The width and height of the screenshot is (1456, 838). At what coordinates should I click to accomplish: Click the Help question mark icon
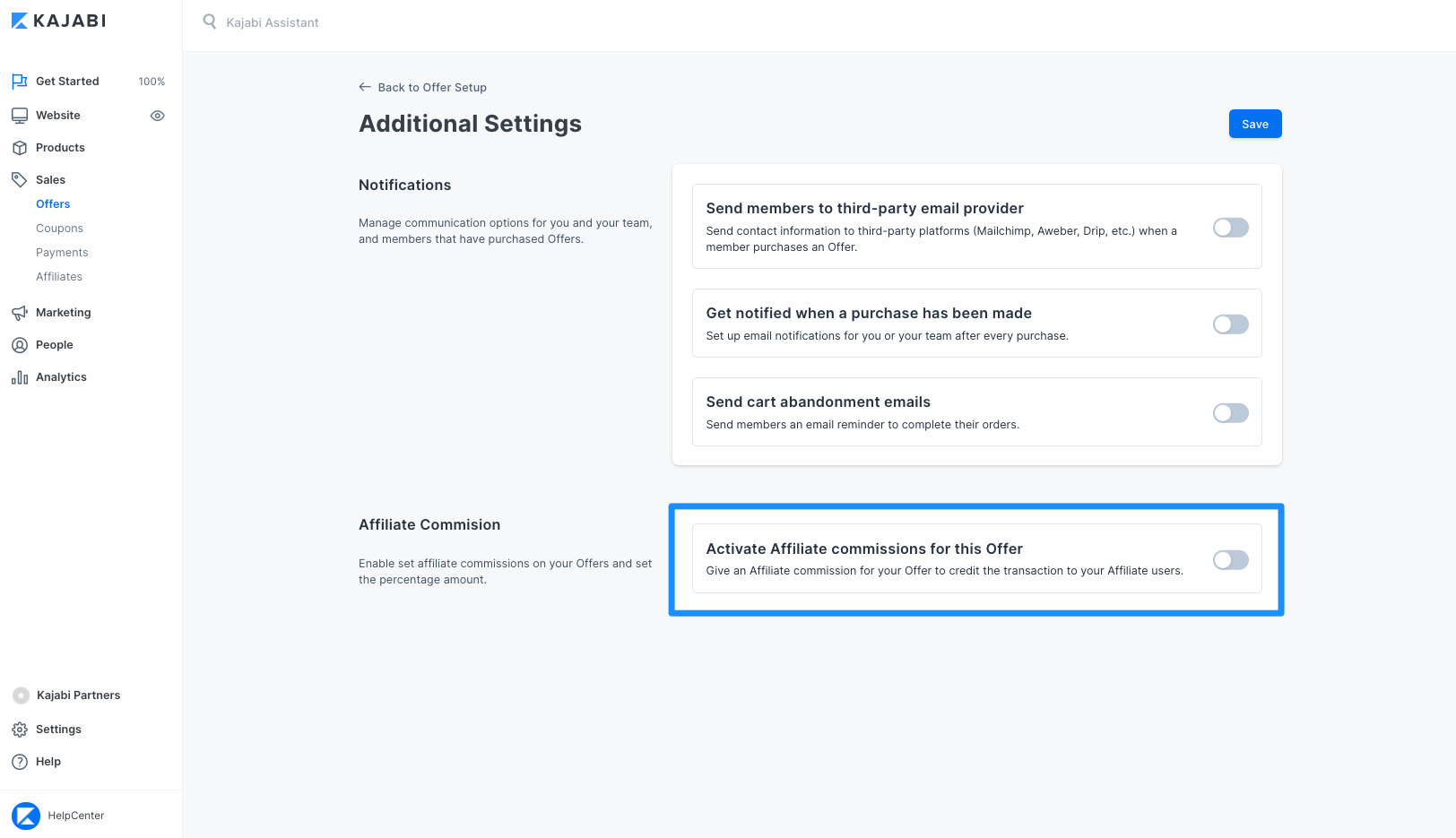click(20, 762)
